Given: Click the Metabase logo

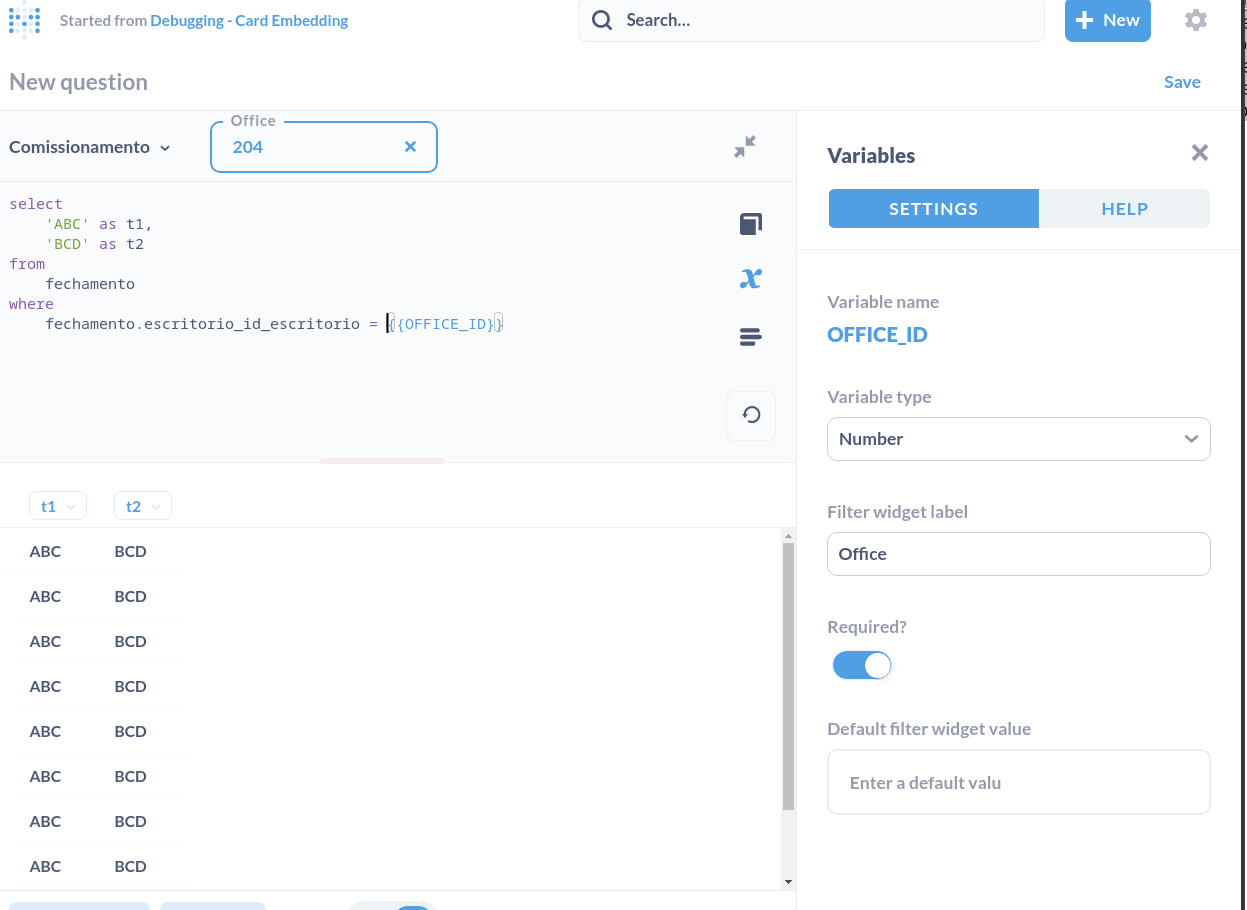Looking at the screenshot, I should click(24, 20).
